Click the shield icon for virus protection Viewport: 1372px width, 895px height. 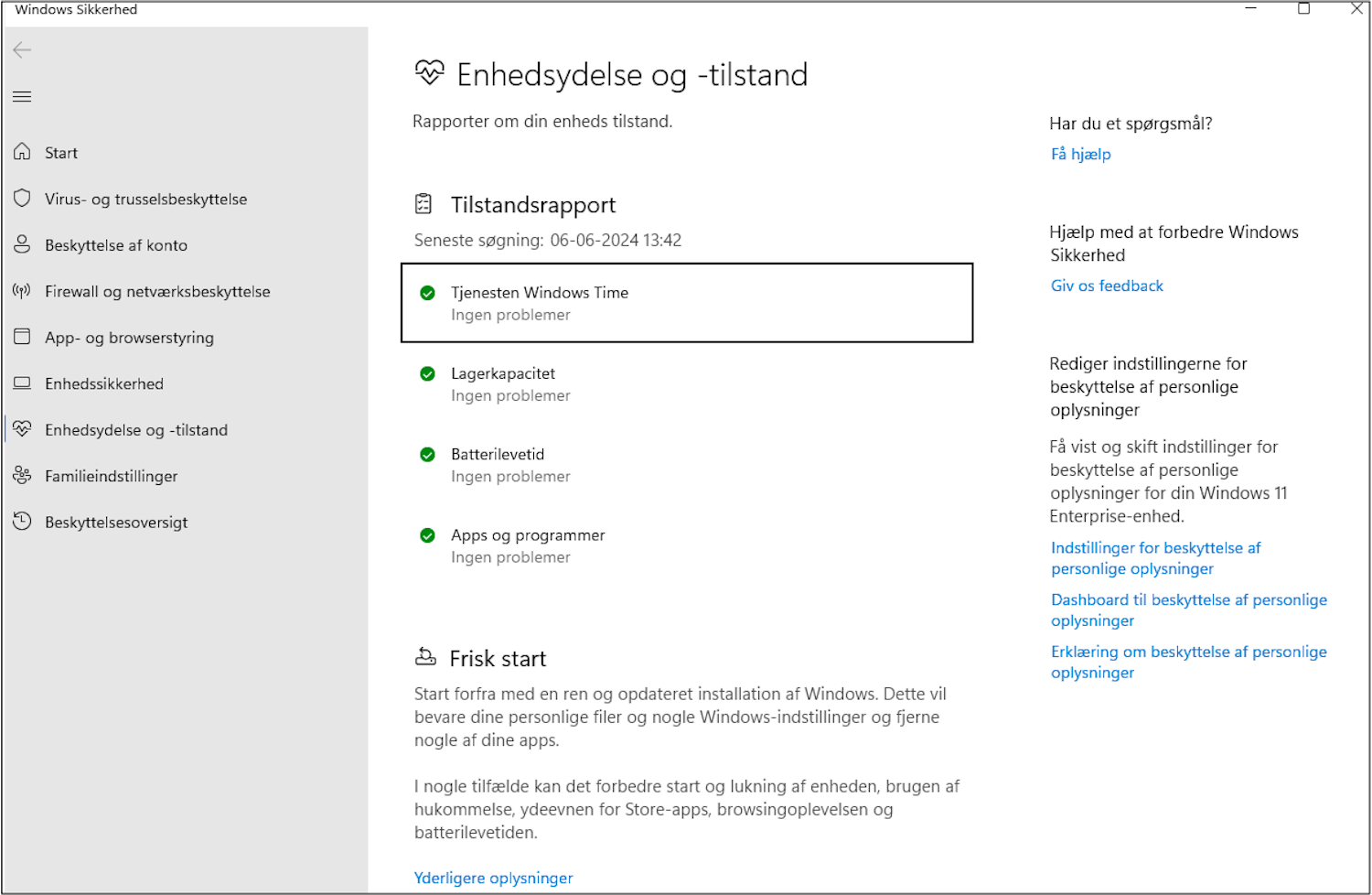[x=22, y=199]
